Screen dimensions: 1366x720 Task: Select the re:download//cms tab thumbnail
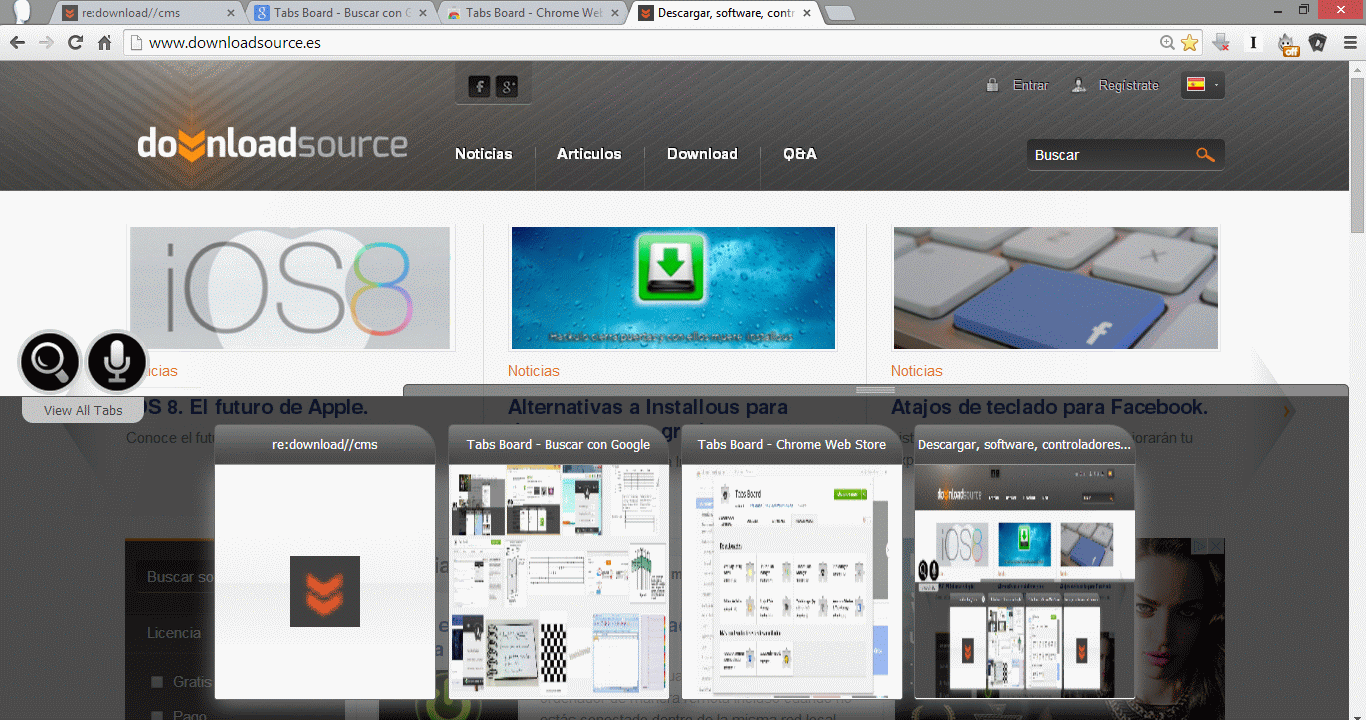325,562
